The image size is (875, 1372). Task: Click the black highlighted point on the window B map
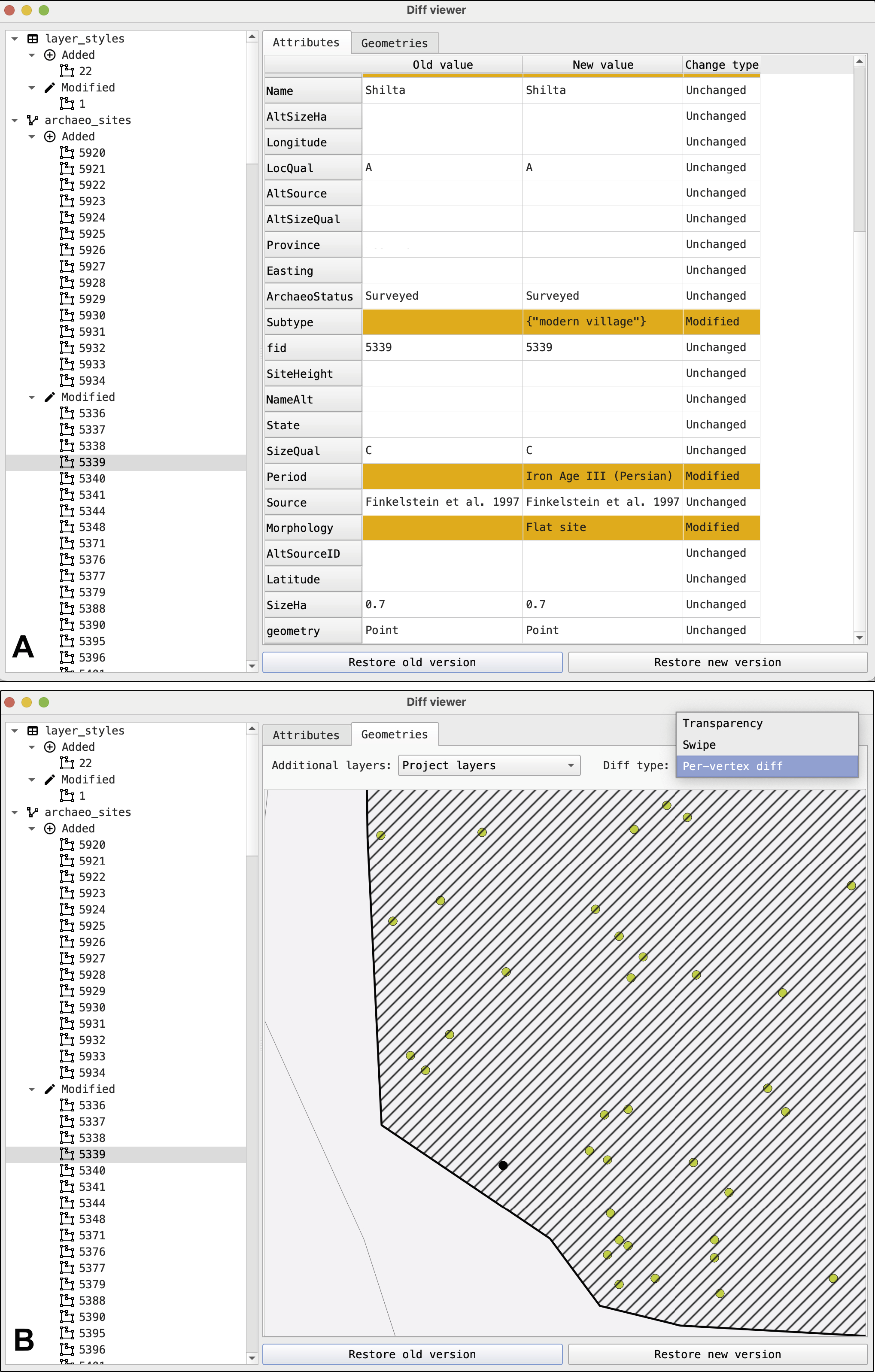(x=503, y=1165)
